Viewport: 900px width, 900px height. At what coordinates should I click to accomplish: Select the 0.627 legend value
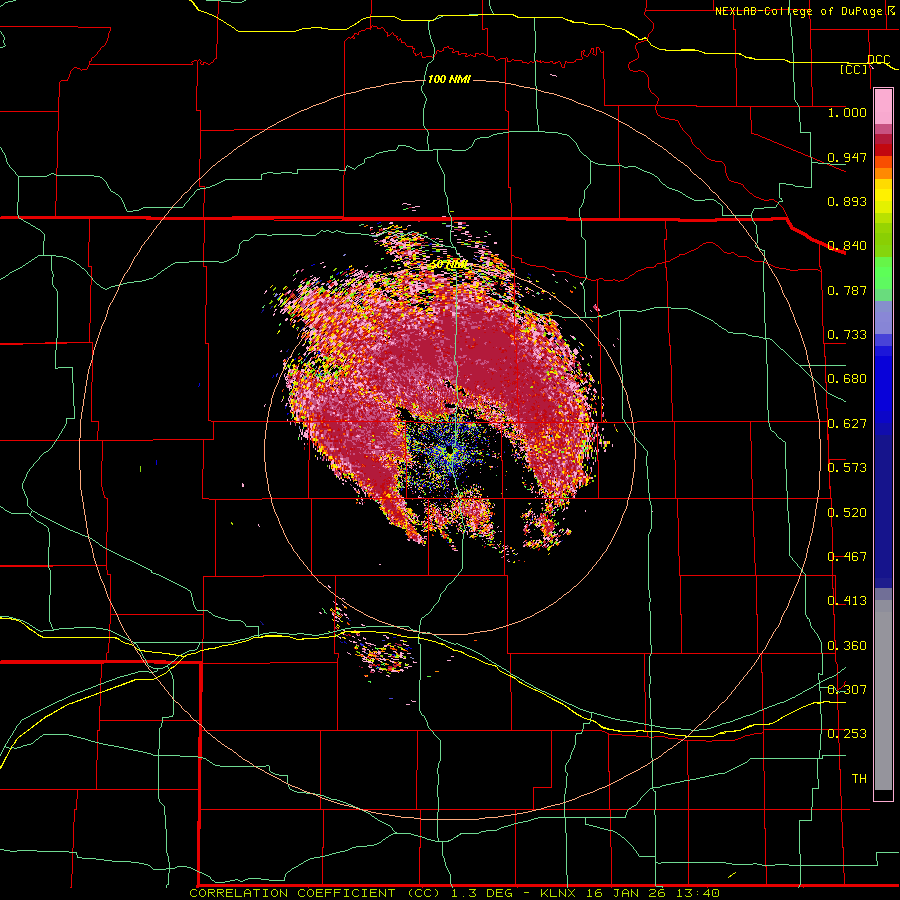(847, 424)
